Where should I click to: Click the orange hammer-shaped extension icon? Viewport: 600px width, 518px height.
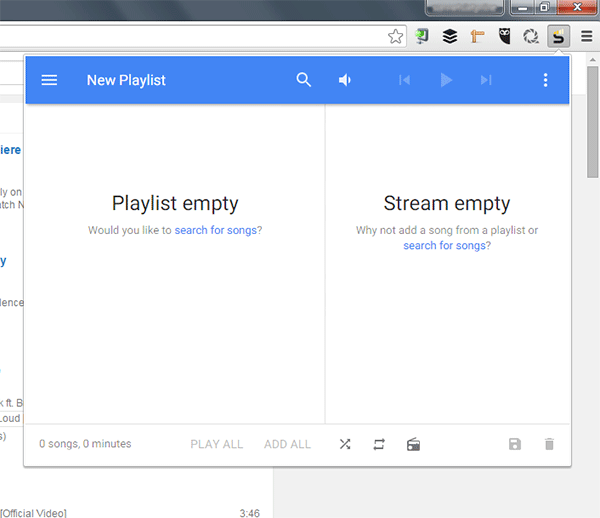tap(477, 37)
